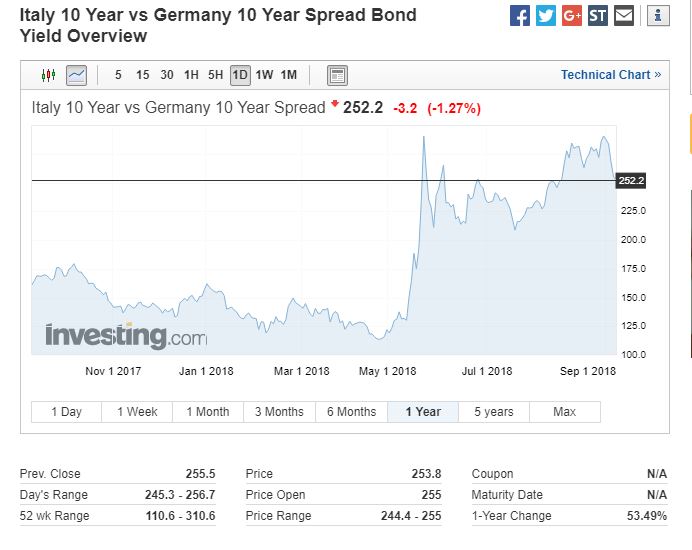This screenshot has height=550, width=692.
Task: Set chart interval to 1H
Action: point(191,75)
